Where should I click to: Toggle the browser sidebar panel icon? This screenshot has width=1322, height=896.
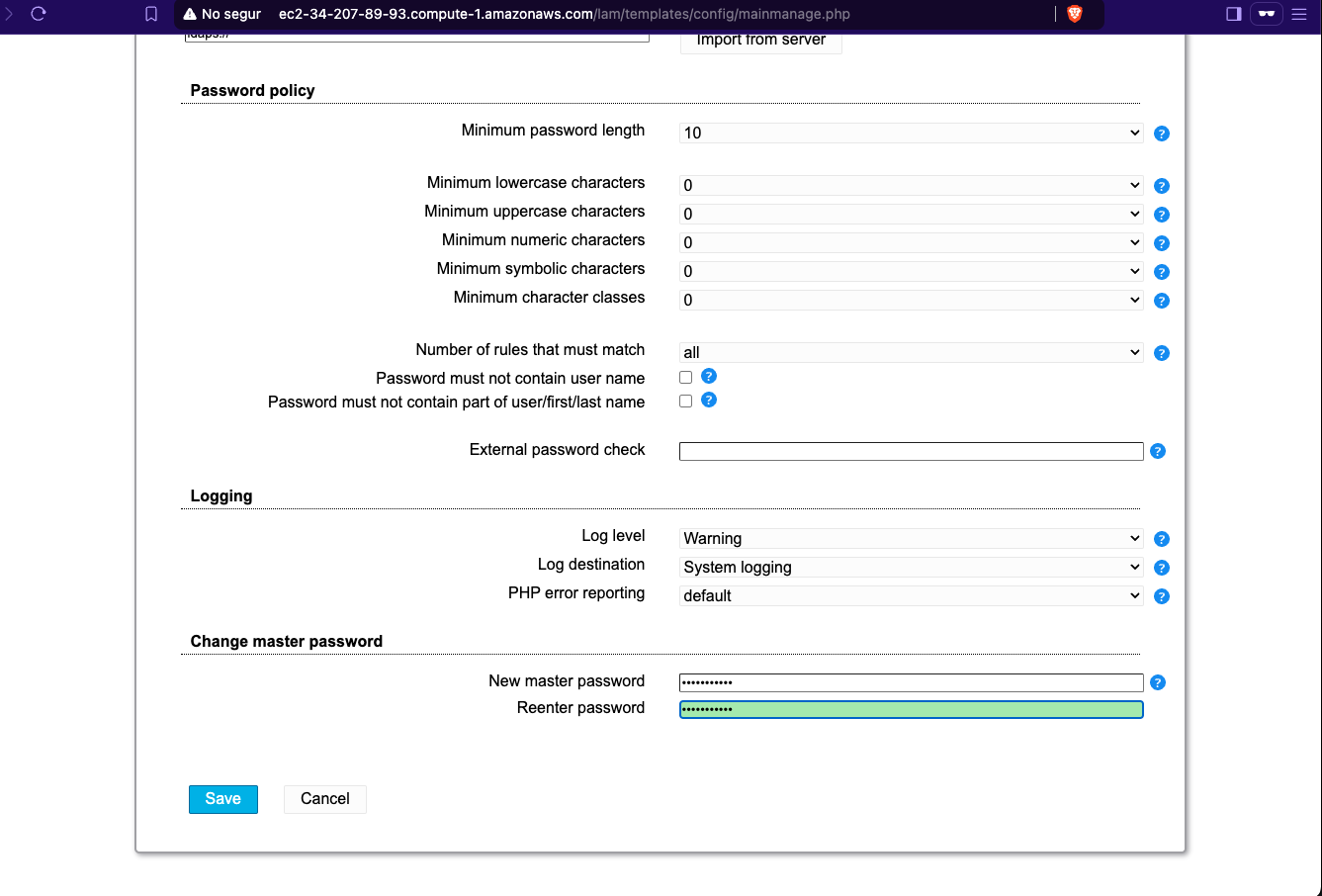1234,14
